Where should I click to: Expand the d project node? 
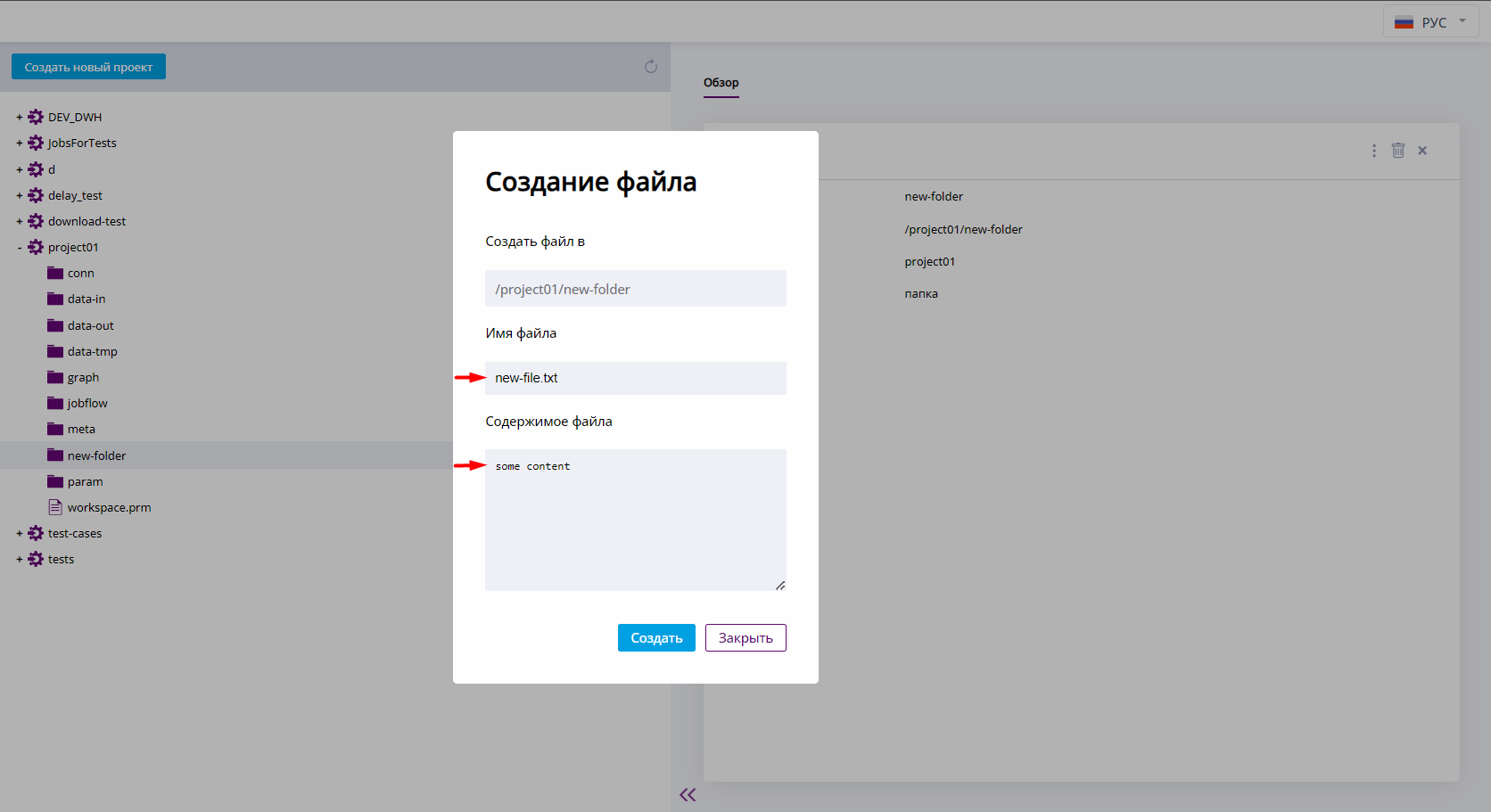20,169
